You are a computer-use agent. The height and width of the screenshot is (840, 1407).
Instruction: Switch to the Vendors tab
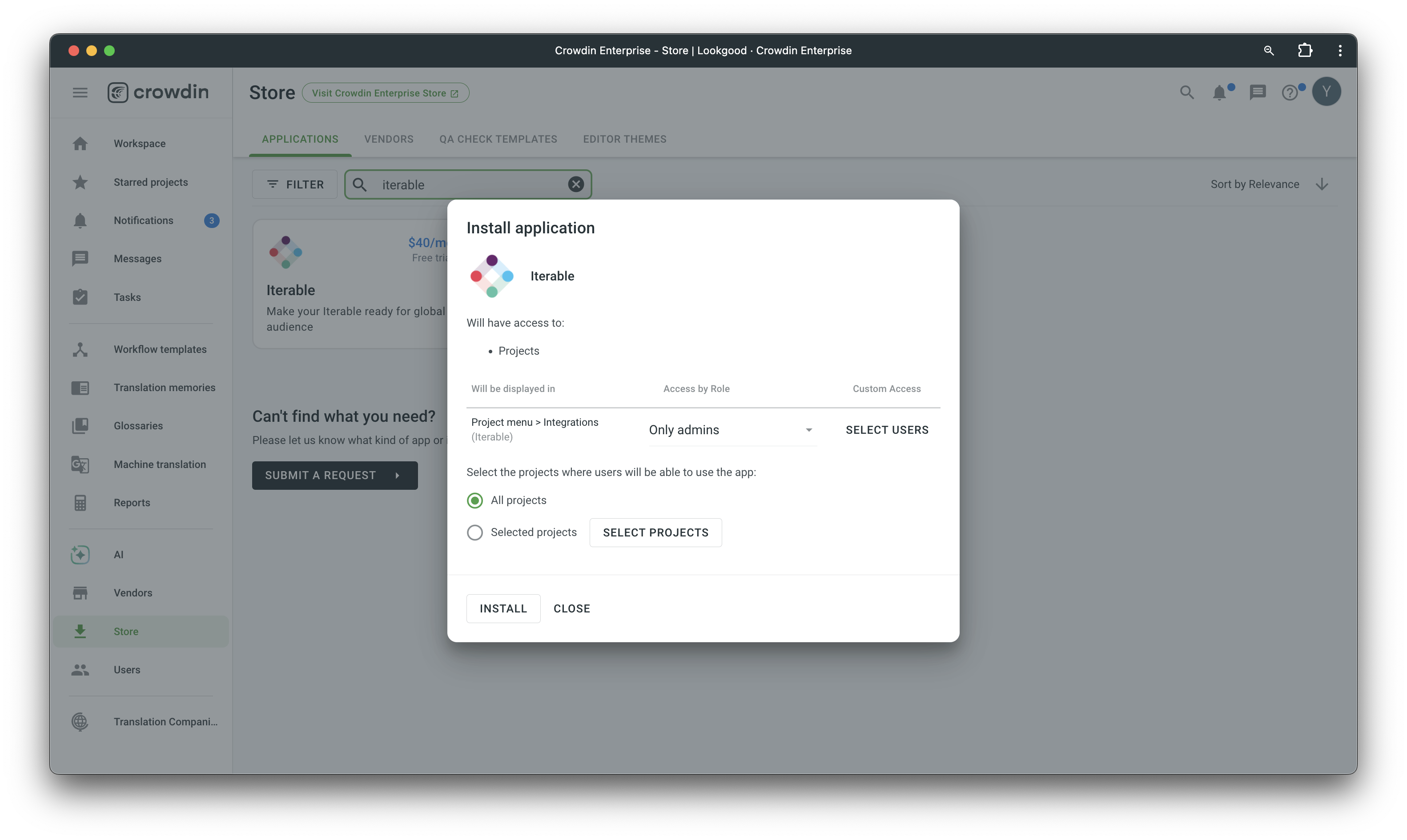(x=388, y=139)
